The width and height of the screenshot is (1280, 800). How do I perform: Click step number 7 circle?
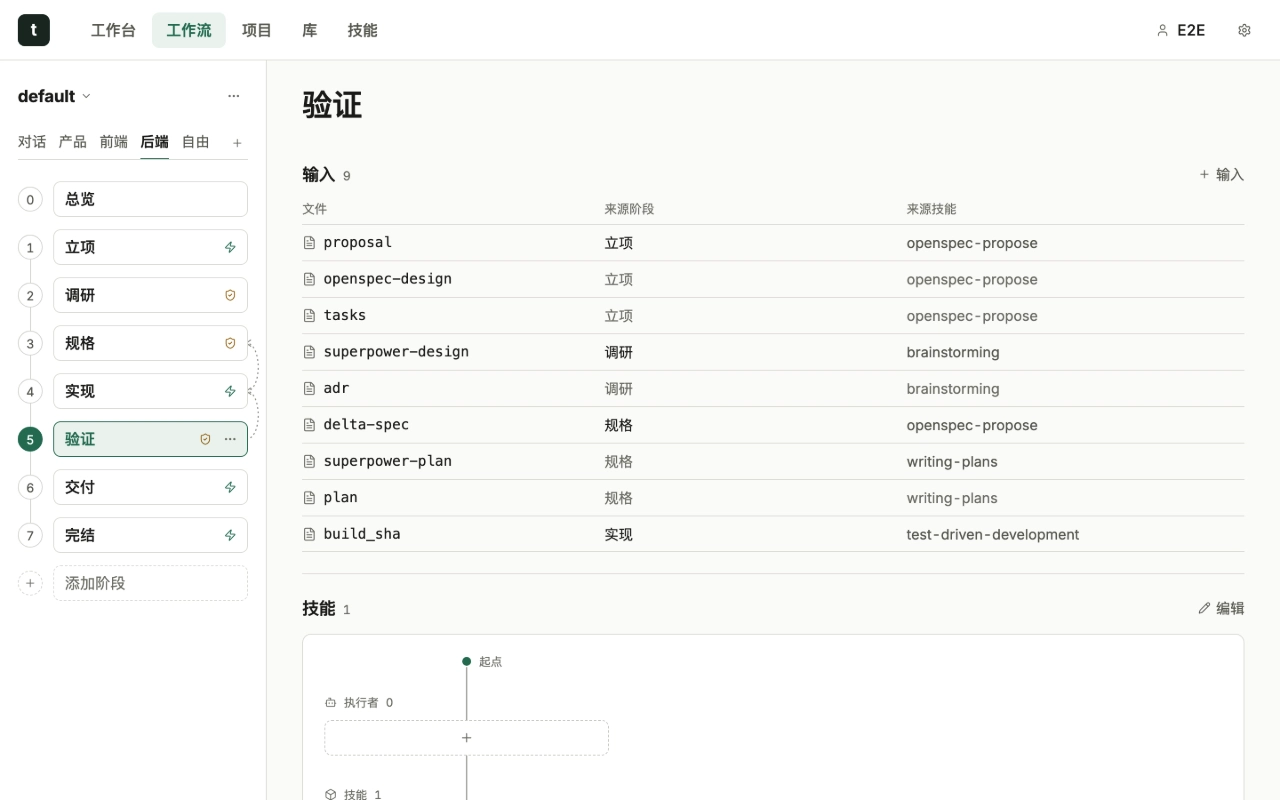tap(30, 535)
